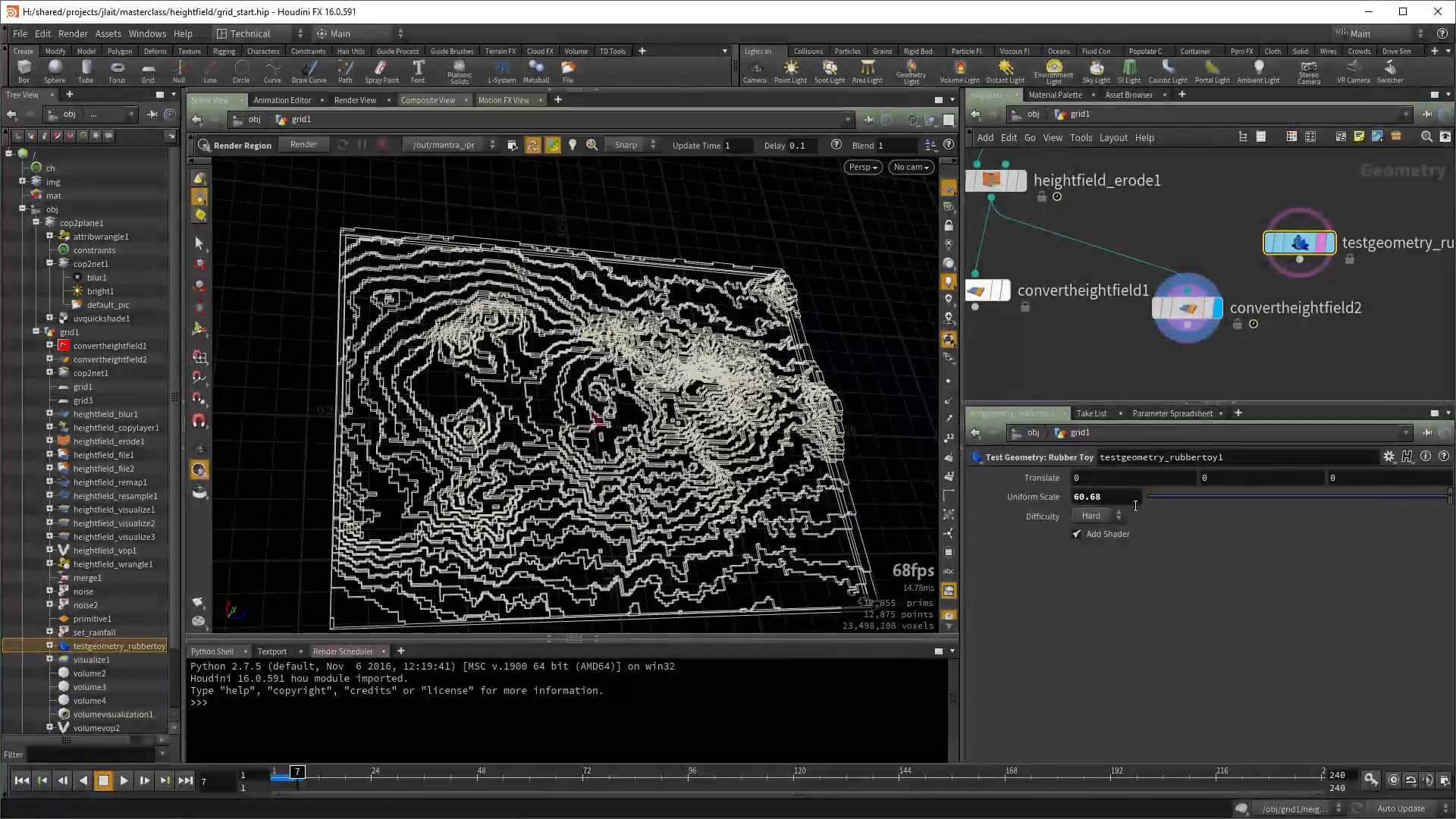Jump to frame 7 marker on timeline
The image size is (1456, 819).
point(297,772)
